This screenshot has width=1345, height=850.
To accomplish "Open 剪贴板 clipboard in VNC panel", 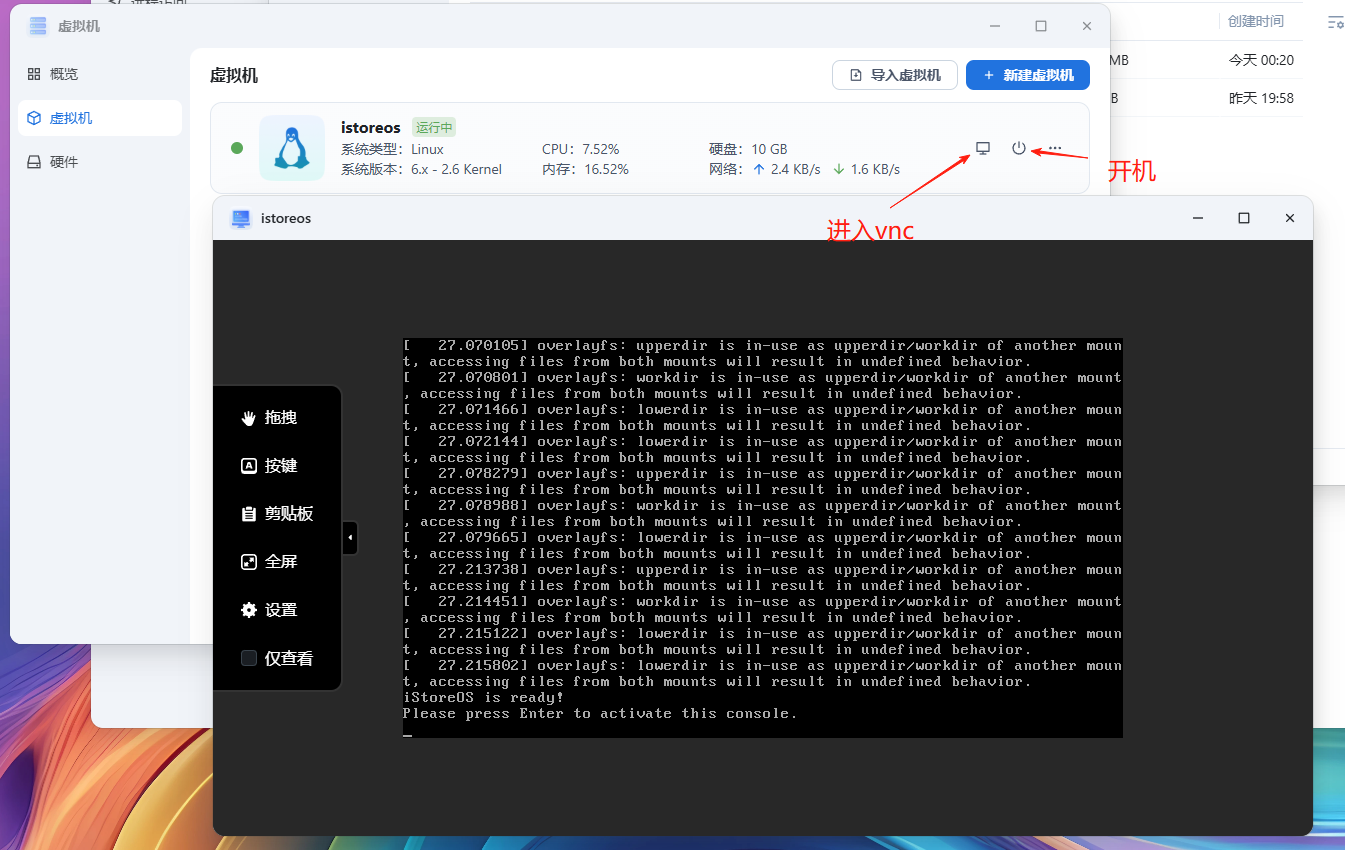I will tap(277, 514).
